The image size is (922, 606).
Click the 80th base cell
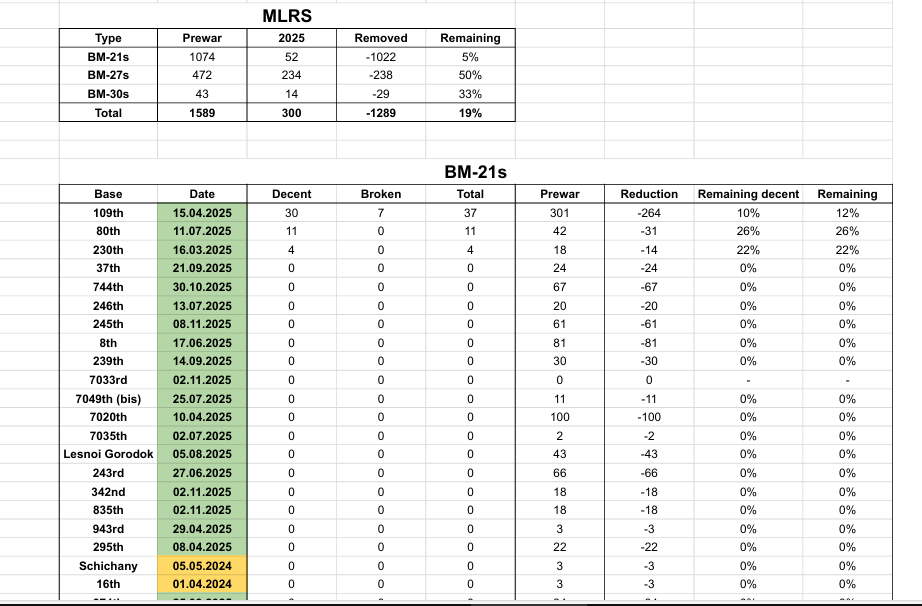(108, 231)
